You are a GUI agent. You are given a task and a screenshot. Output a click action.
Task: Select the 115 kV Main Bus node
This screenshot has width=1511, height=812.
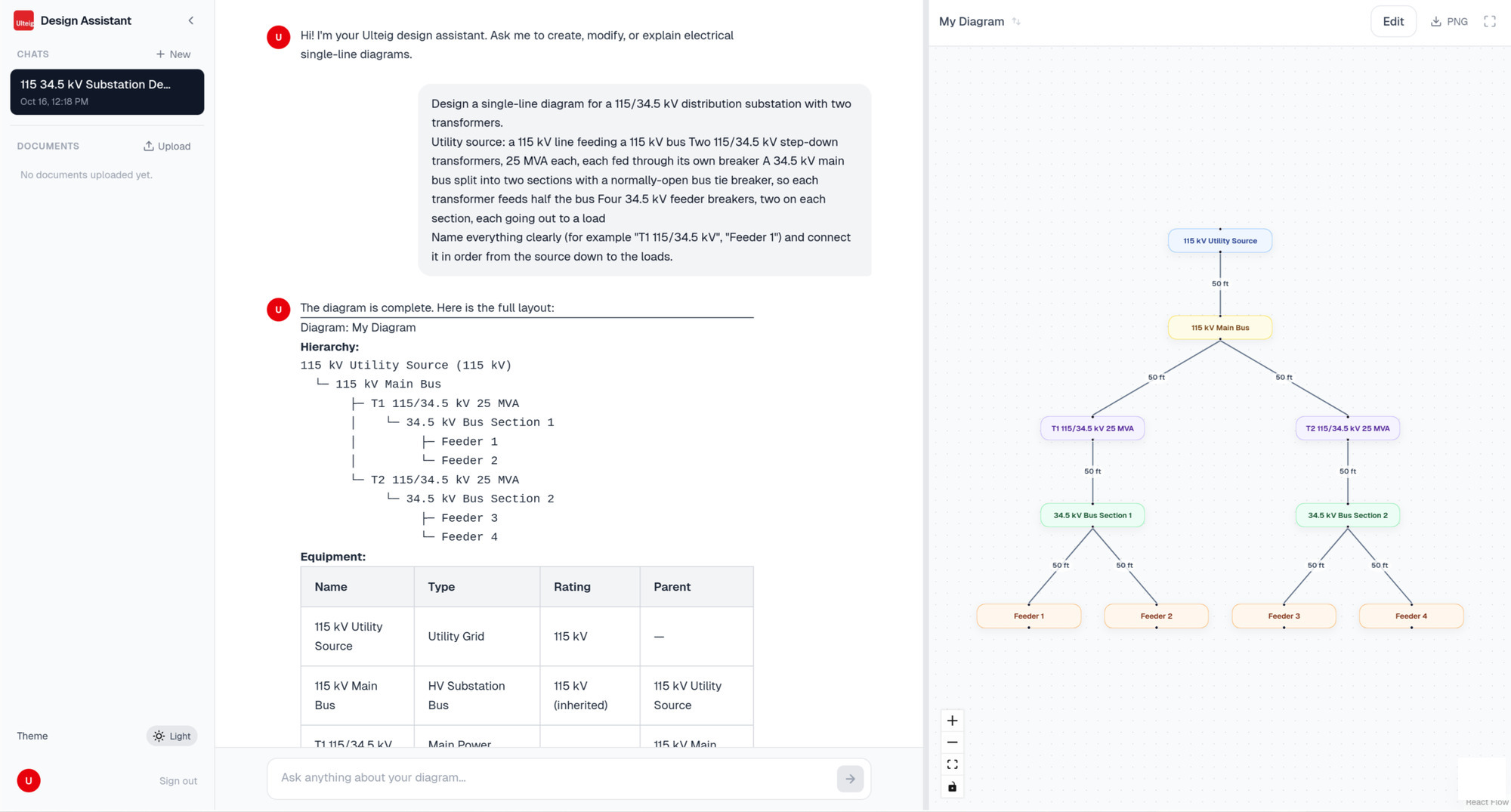(x=1220, y=328)
